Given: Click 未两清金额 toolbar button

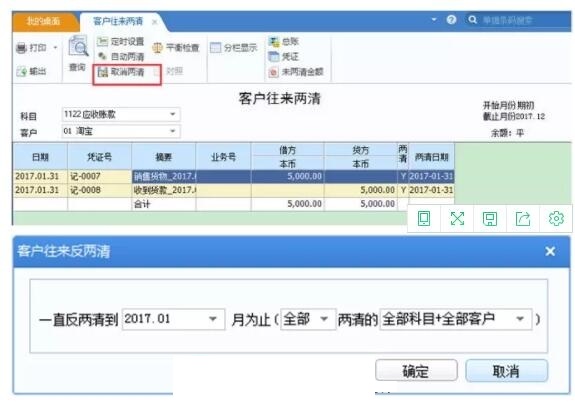Looking at the screenshot, I should coord(296,72).
